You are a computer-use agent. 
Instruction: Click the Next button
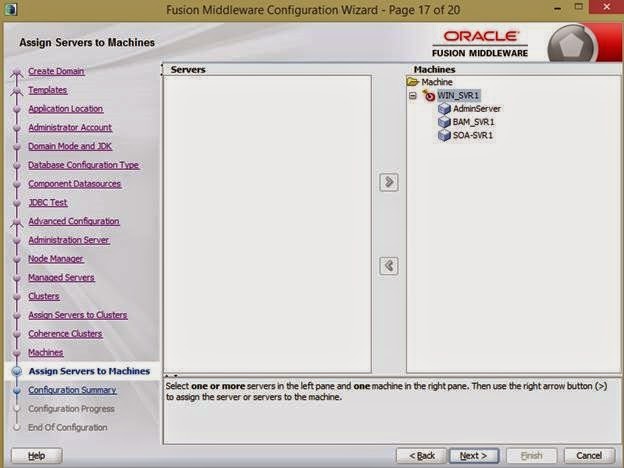(x=474, y=456)
